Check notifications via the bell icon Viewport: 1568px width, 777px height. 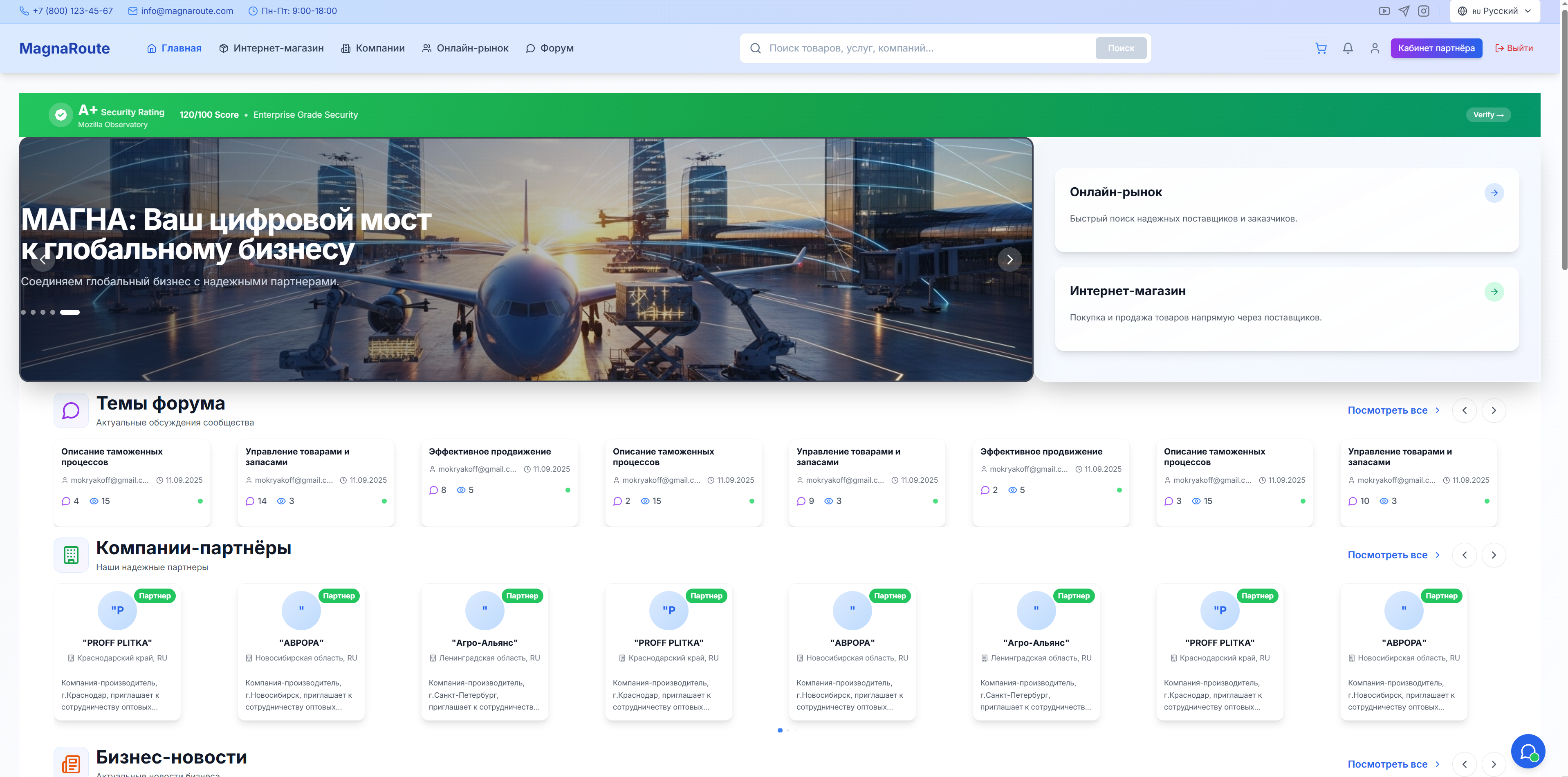[1348, 48]
